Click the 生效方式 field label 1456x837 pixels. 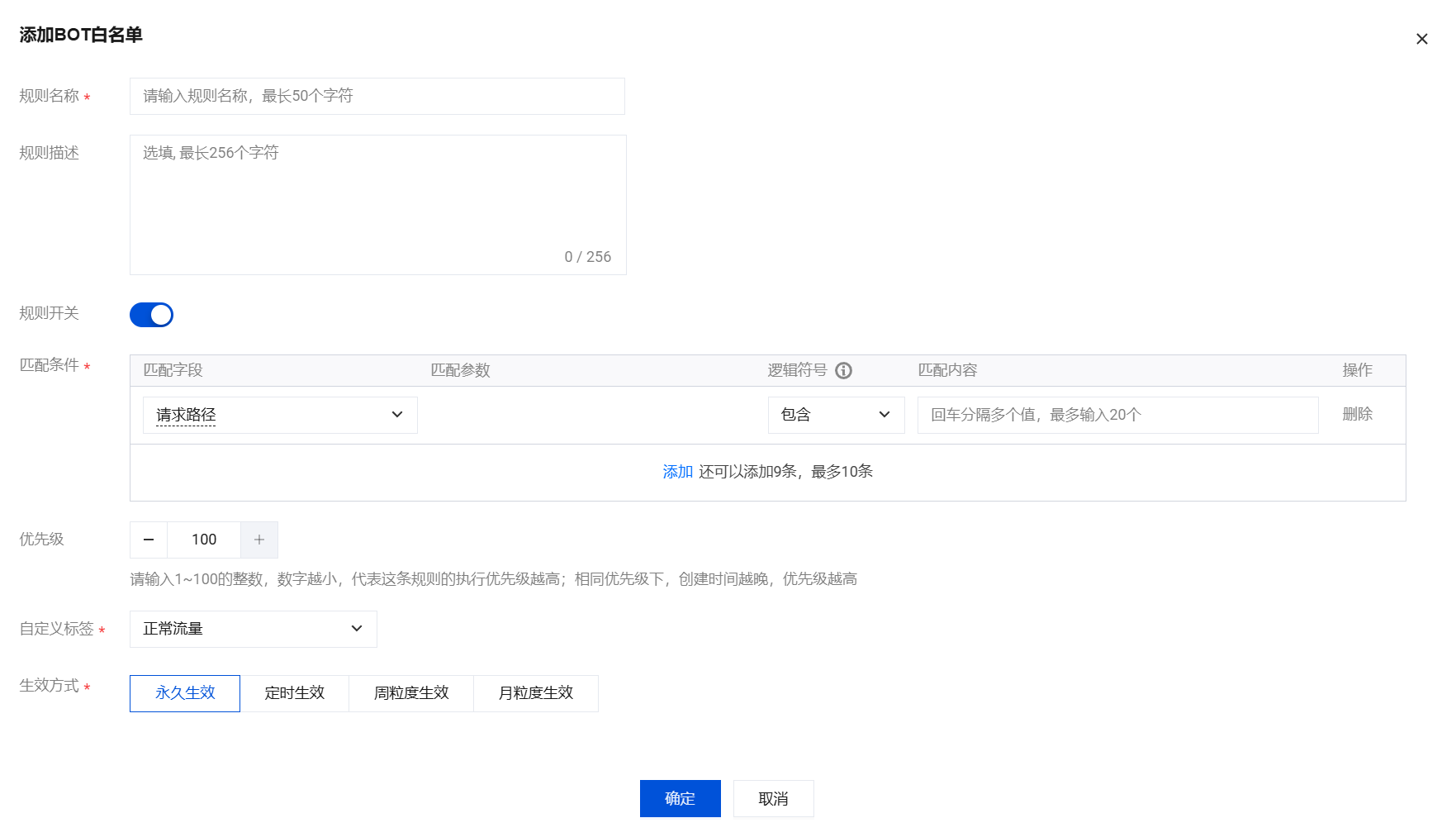(49, 686)
